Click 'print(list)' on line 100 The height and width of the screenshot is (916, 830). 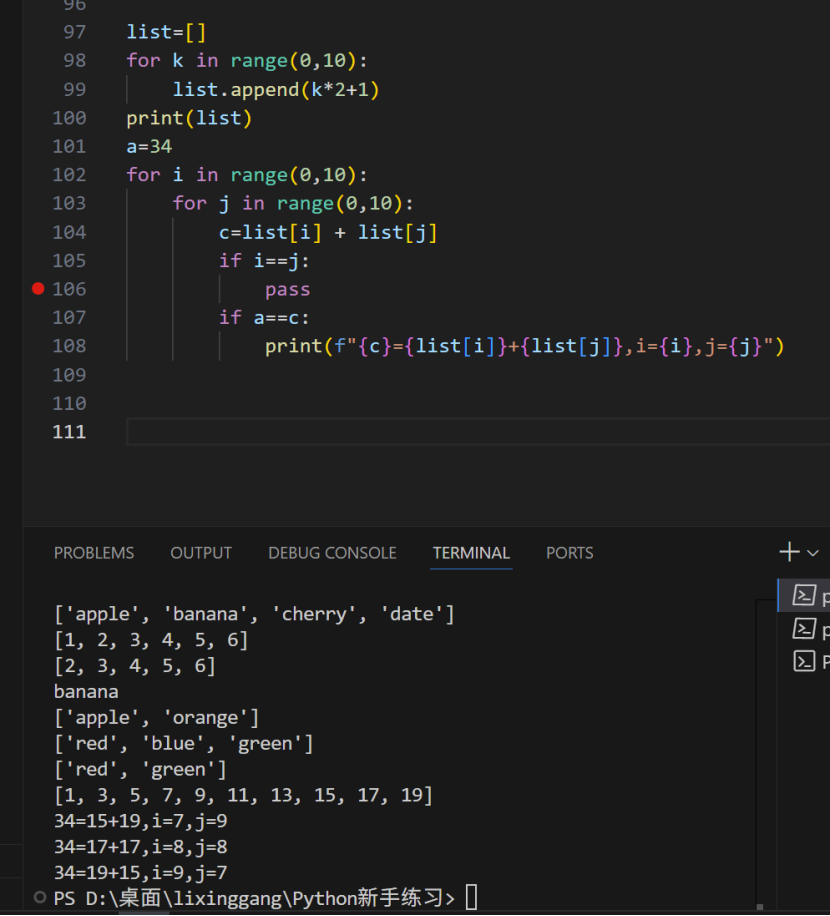point(189,118)
